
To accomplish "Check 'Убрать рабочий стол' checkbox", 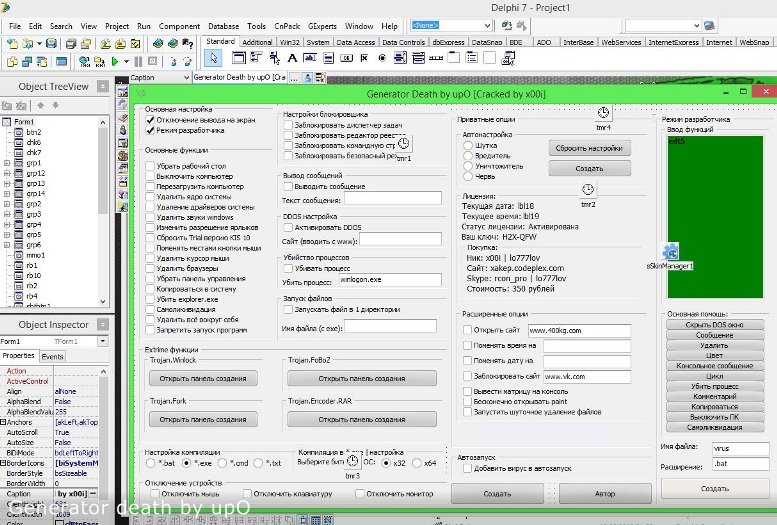I will click(x=150, y=166).
